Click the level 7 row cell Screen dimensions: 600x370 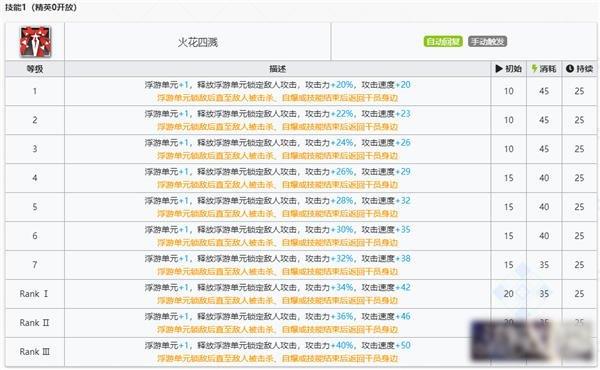coord(35,265)
